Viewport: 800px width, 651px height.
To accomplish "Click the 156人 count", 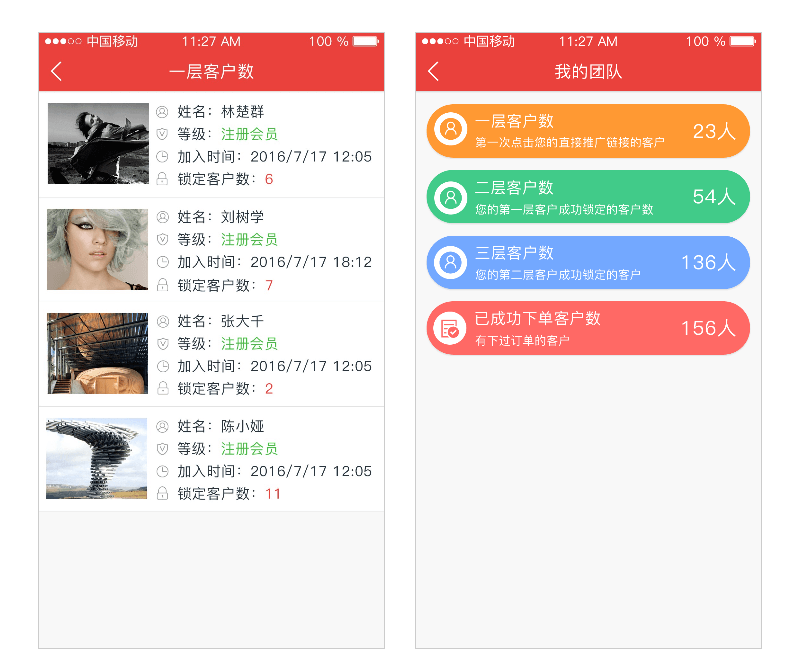I will 709,328.
